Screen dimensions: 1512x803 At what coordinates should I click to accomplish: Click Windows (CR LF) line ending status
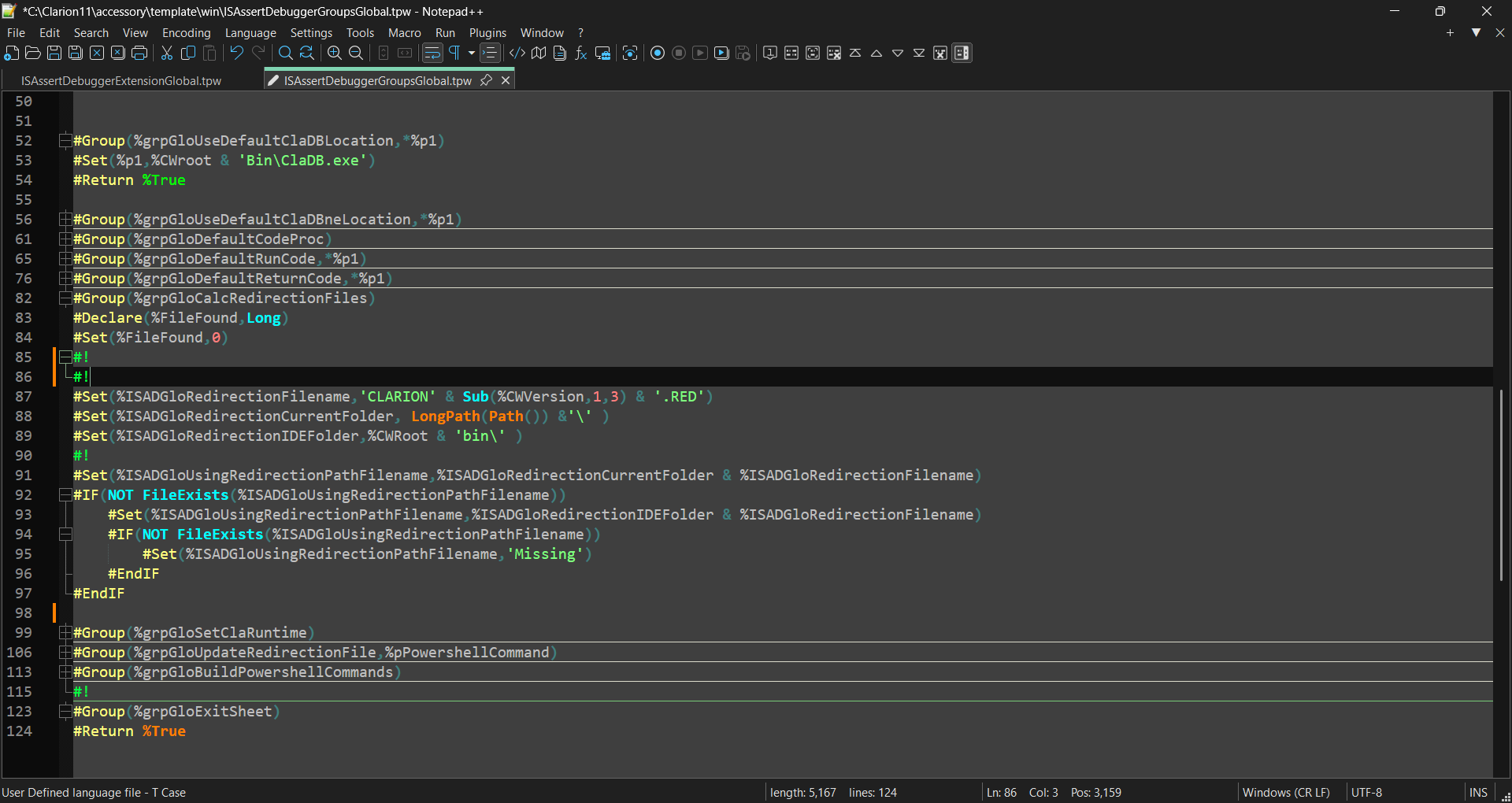[x=1285, y=793]
